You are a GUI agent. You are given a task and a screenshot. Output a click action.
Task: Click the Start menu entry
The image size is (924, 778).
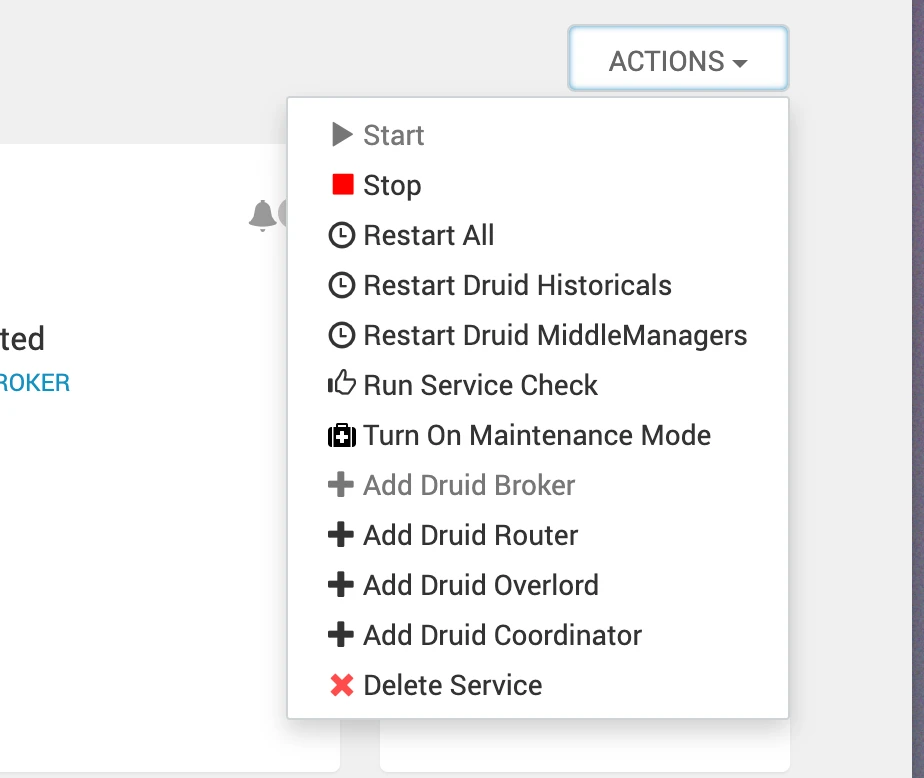(537, 135)
